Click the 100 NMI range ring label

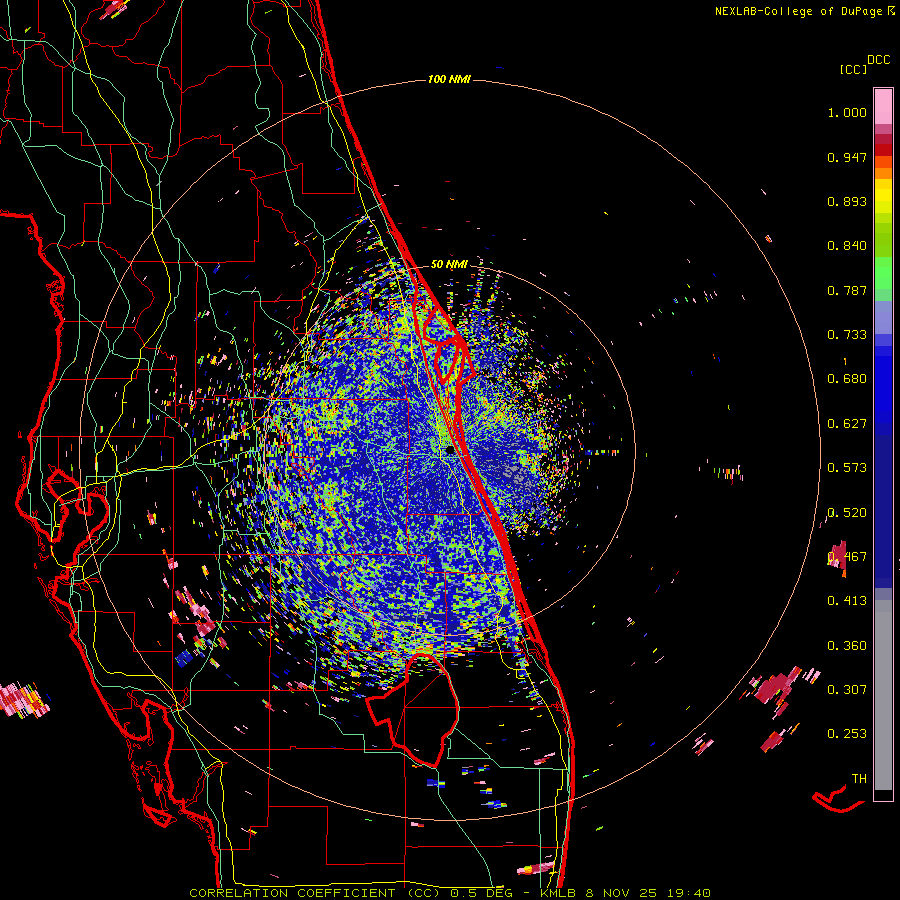coord(449,79)
